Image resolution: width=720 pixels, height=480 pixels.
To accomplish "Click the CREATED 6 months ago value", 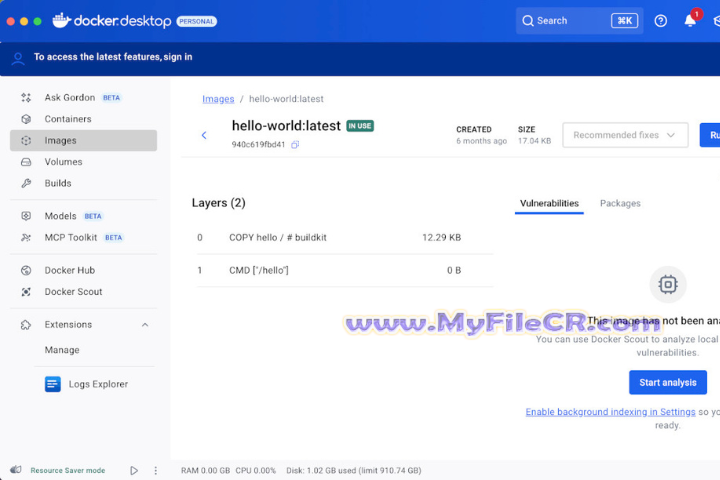I will [x=481, y=141].
